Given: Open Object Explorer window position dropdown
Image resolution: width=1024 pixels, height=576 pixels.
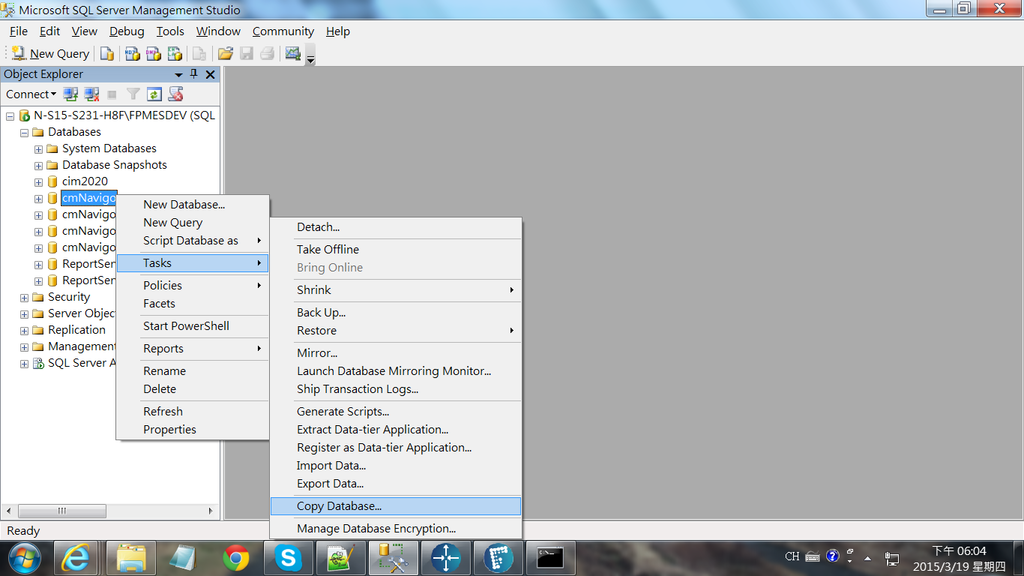Looking at the screenshot, I should click(178, 74).
